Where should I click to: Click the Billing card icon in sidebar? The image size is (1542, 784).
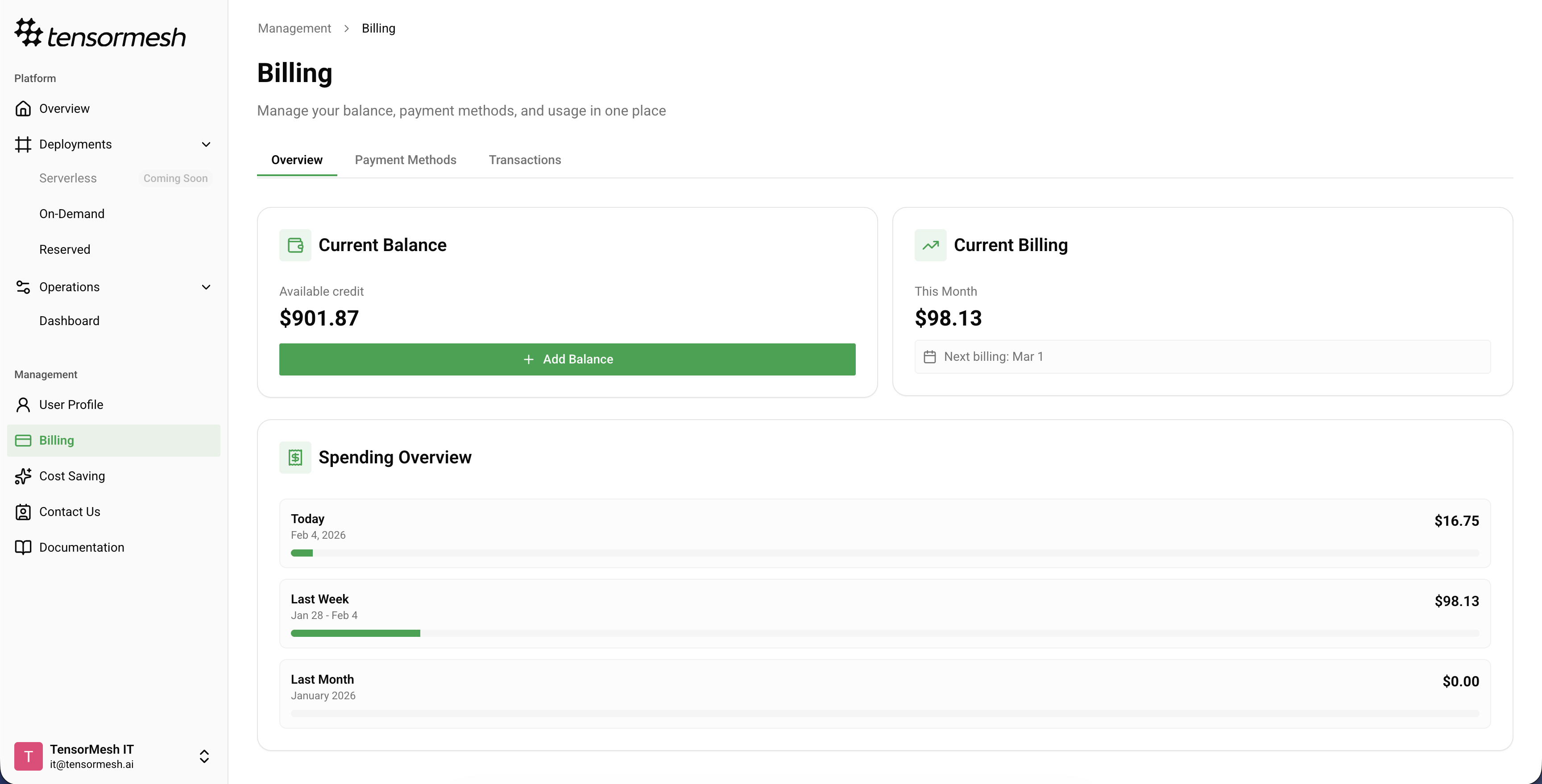[23, 440]
